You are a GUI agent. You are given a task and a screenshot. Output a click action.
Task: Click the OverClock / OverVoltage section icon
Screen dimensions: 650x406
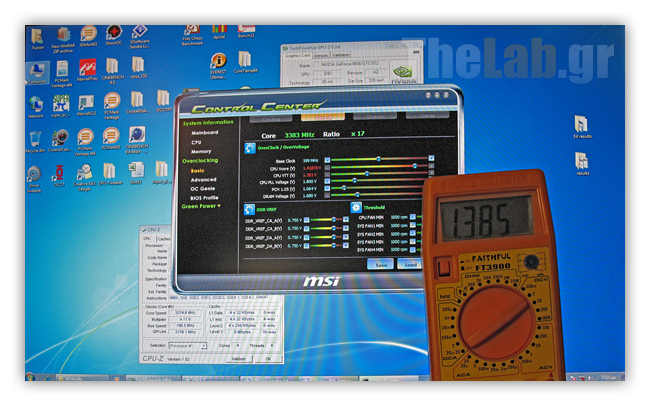(x=248, y=147)
